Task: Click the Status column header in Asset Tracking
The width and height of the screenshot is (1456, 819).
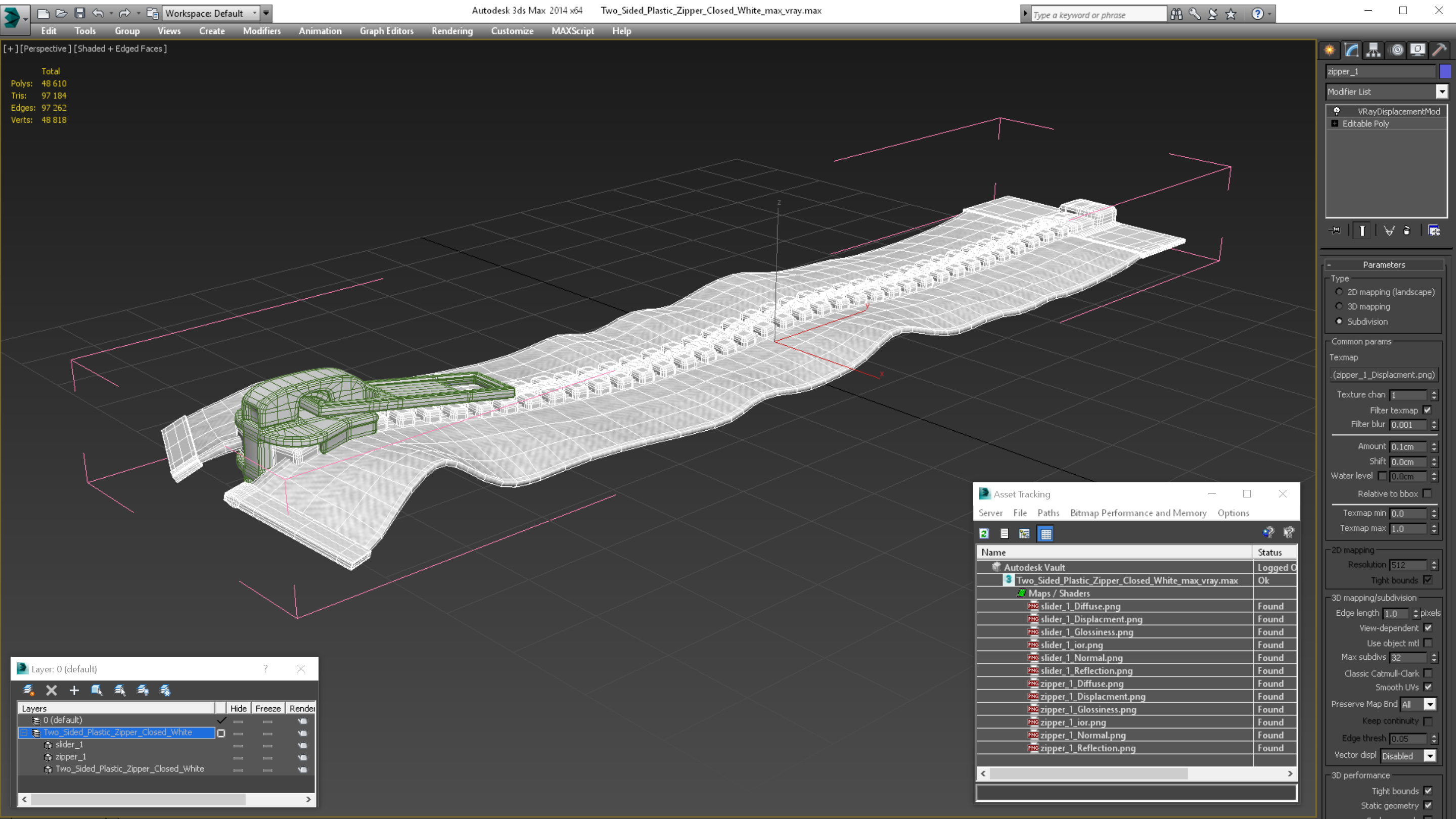Action: (1274, 552)
